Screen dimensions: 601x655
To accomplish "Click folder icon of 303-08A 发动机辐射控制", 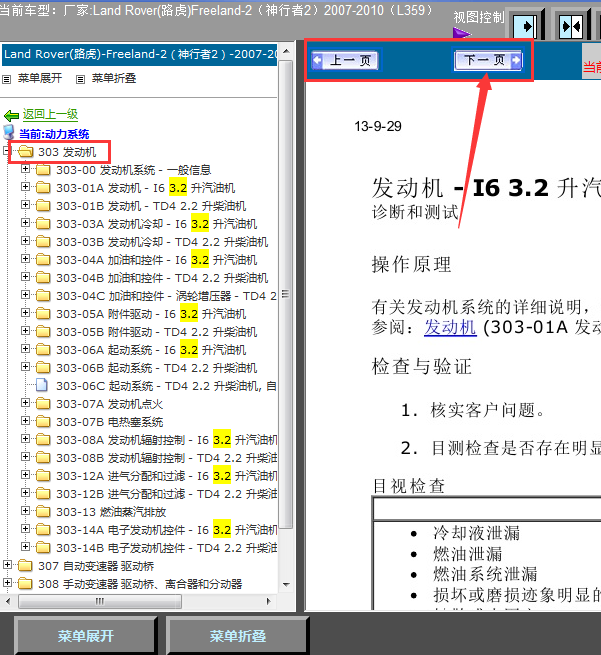I will [43, 439].
